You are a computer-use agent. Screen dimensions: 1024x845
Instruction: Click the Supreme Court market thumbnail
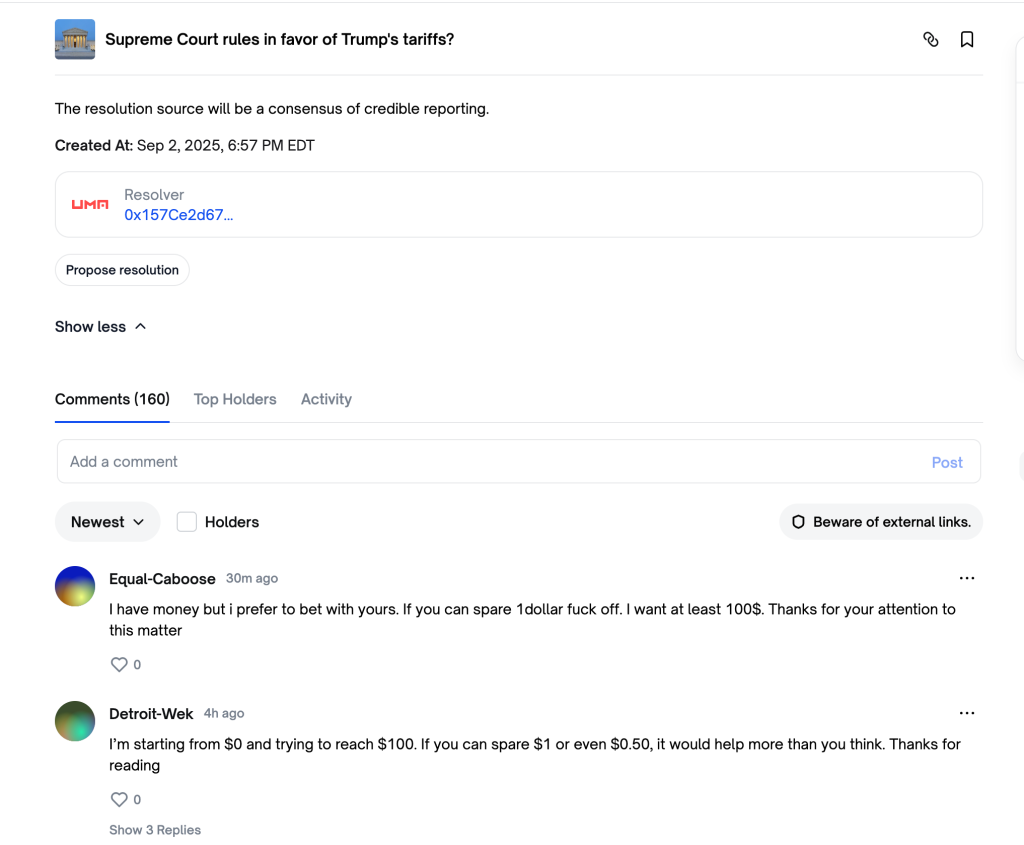pyautogui.click(x=75, y=40)
